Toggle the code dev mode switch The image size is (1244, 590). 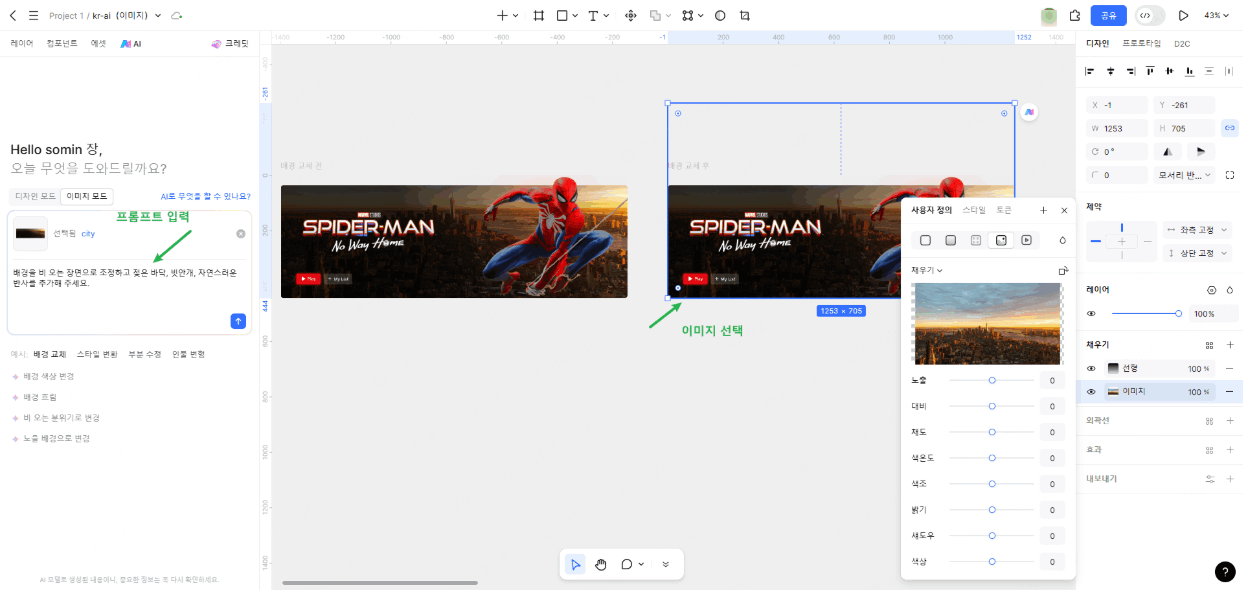pyautogui.click(x=1150, y=16)
